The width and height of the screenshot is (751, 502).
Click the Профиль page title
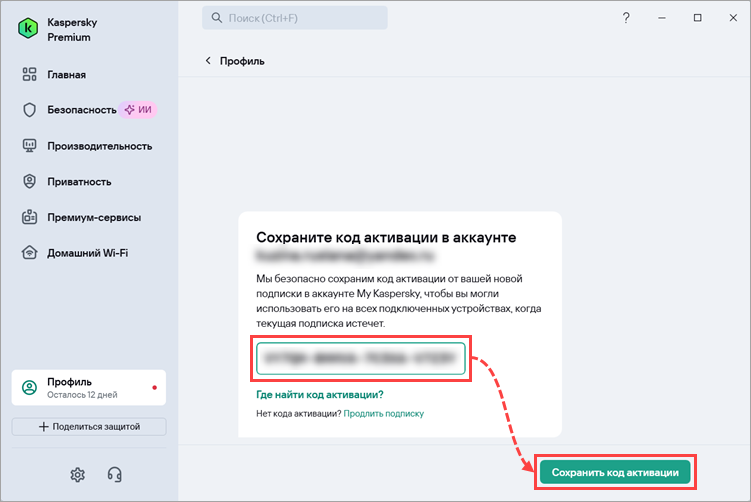242,61
